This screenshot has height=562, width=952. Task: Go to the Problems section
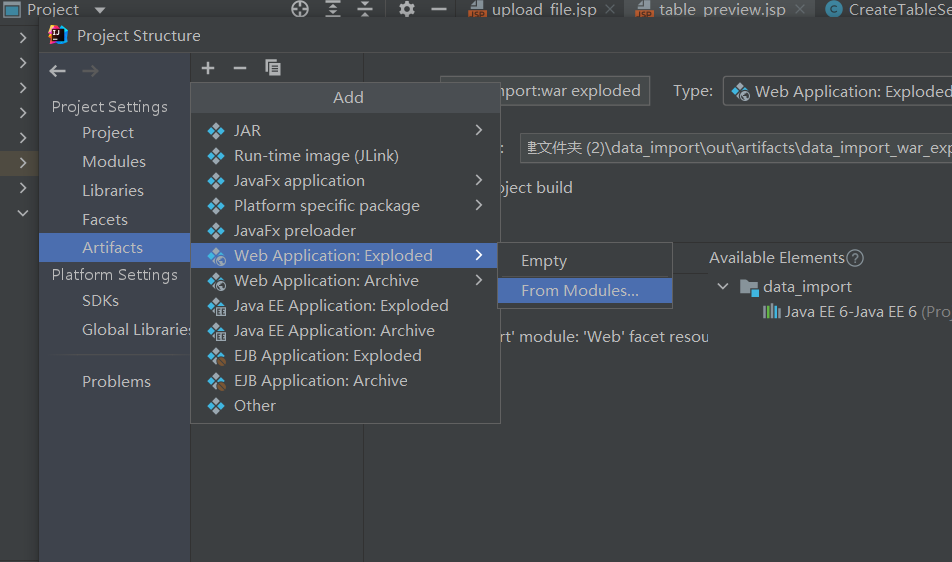(x=116, y=382)
